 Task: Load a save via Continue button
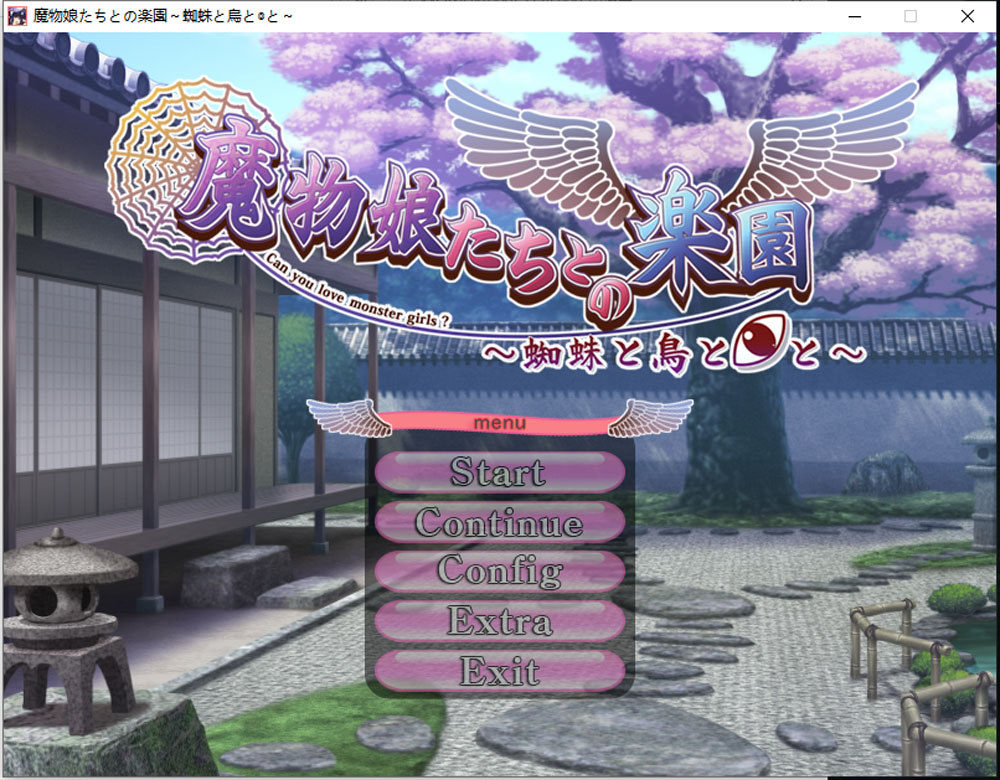pyautogui.click(x=499, y=522)
